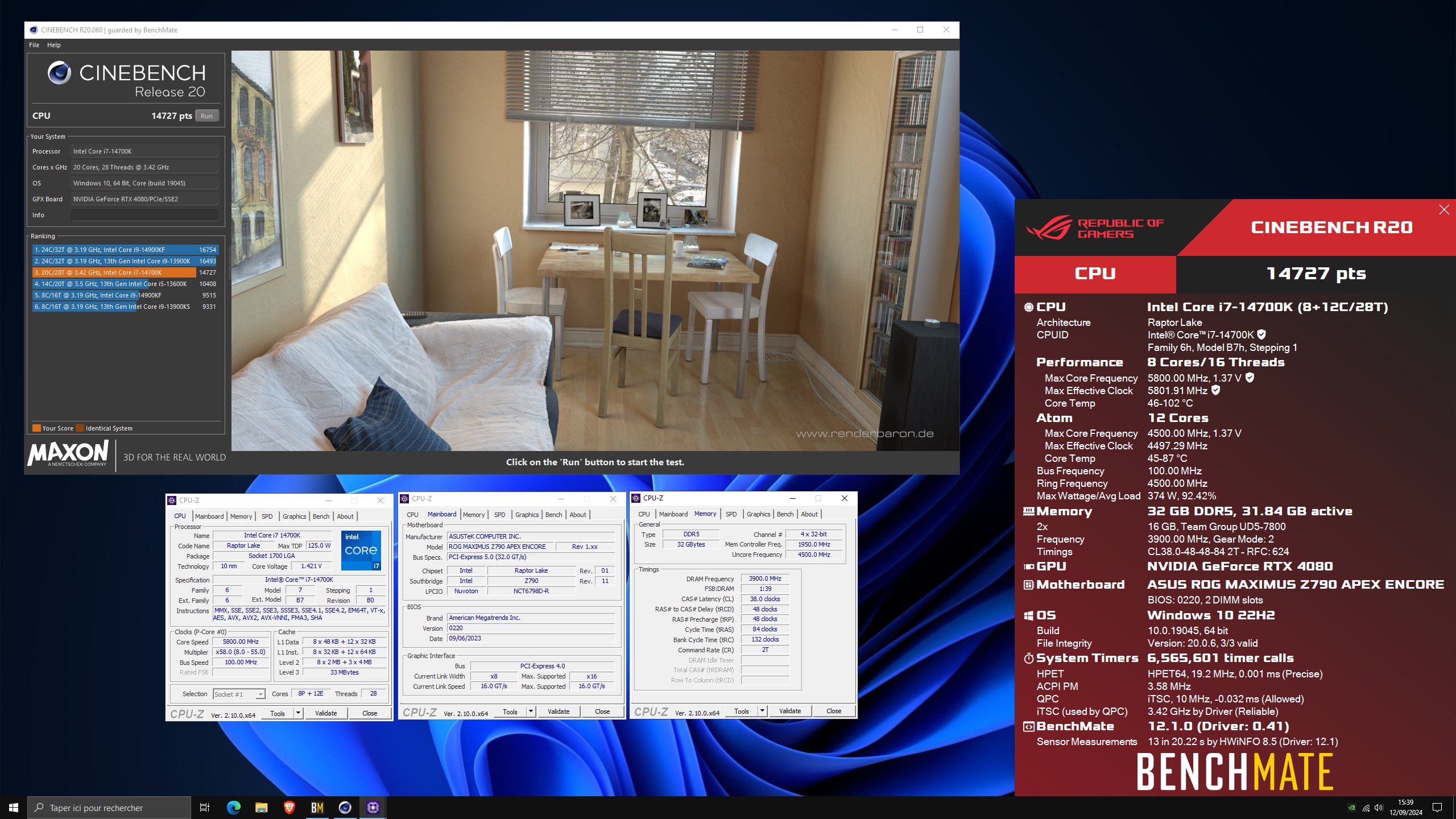Launch Brave browser from the taskbar
1456x819 pixels.
[x=289, y=808]
